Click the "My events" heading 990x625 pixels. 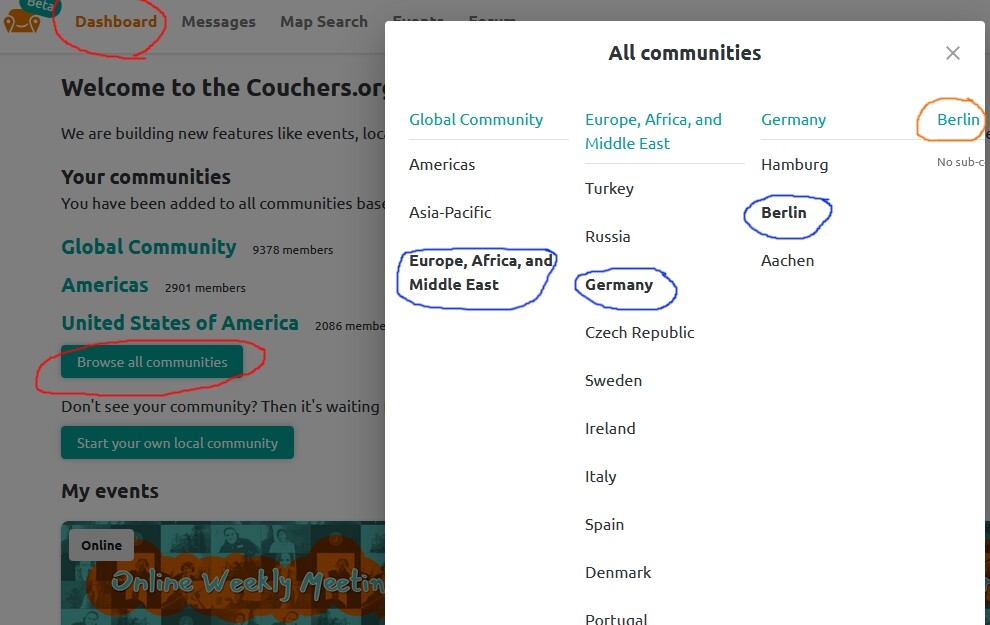[x=110, y=491]
